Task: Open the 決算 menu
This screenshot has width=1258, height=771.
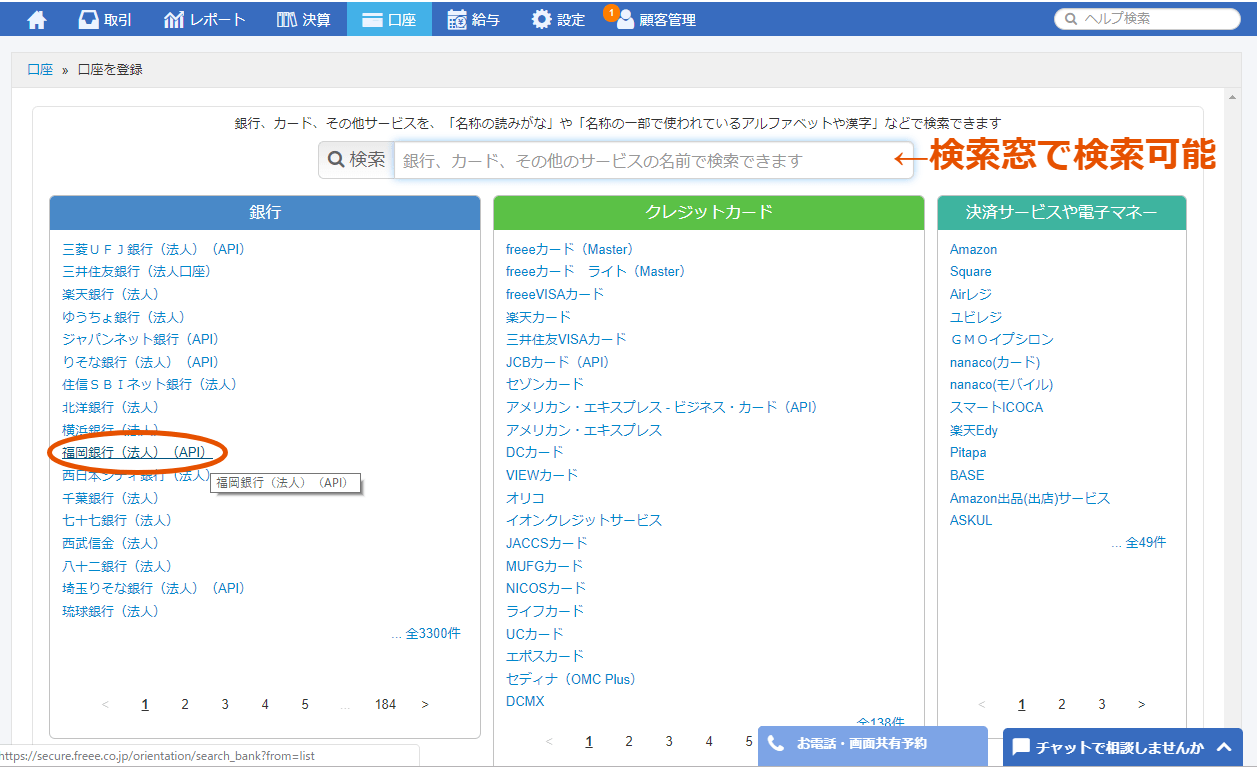Action: (x=303, y=19)
